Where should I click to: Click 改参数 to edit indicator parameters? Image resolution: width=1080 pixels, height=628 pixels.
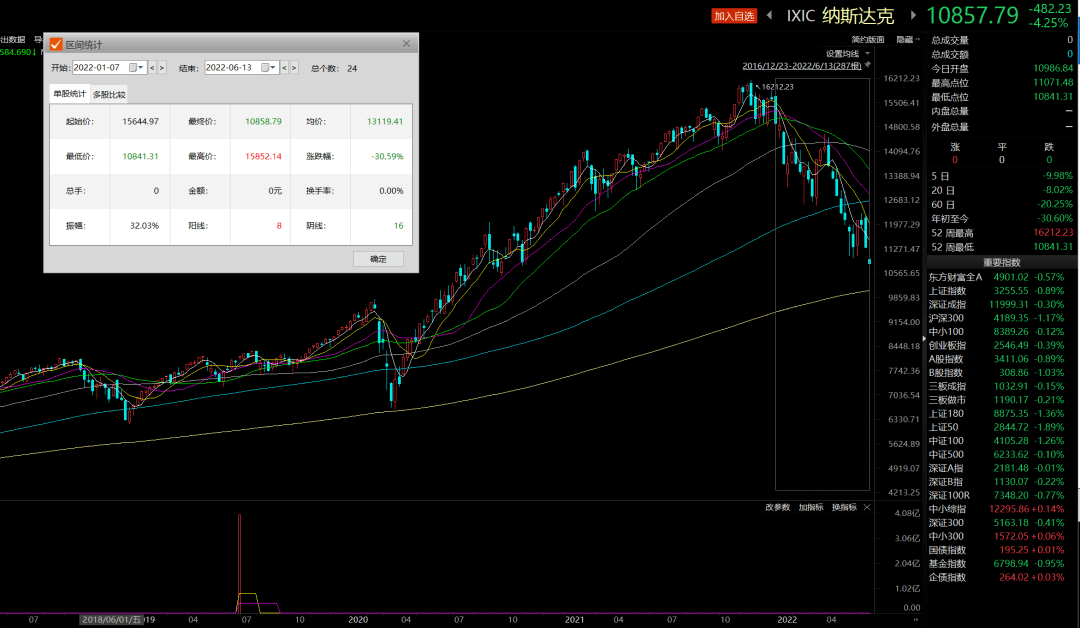777,508
